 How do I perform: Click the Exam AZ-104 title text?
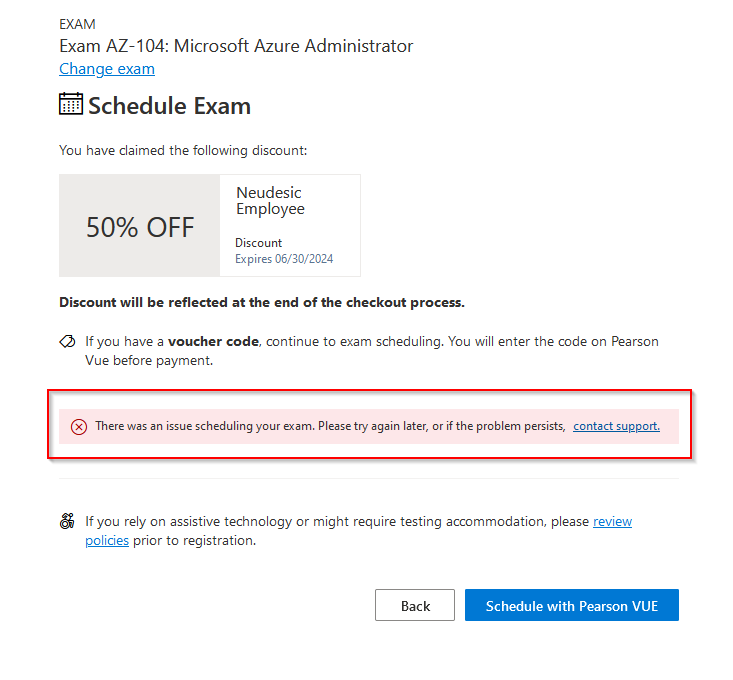click(x=236, y=46)
